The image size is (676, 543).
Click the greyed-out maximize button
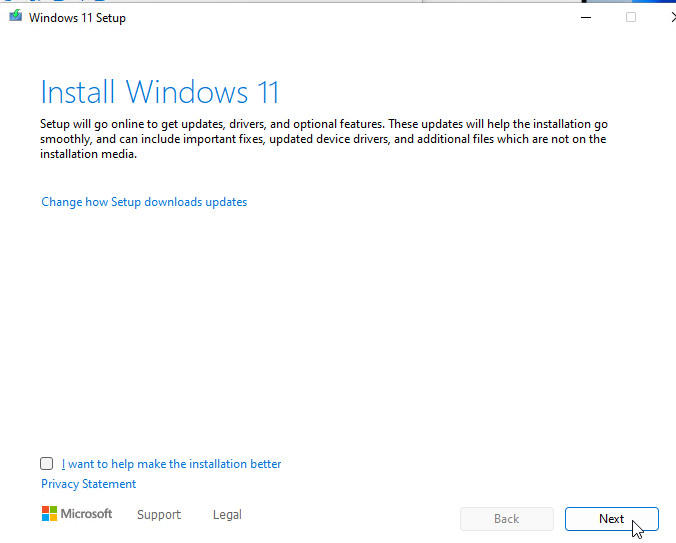click(x=631, y=17)
